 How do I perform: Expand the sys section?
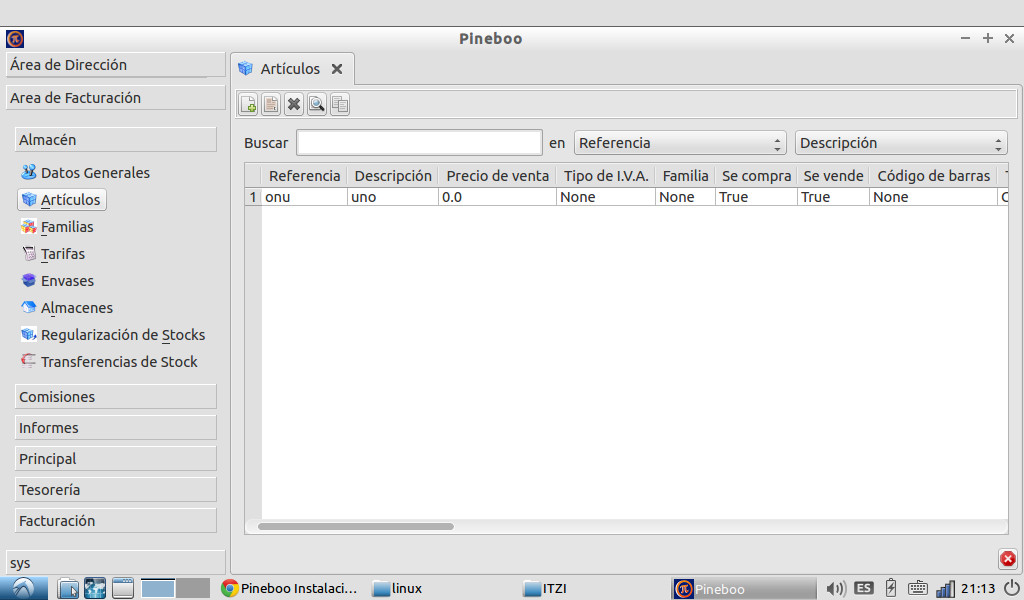[116, 563]
